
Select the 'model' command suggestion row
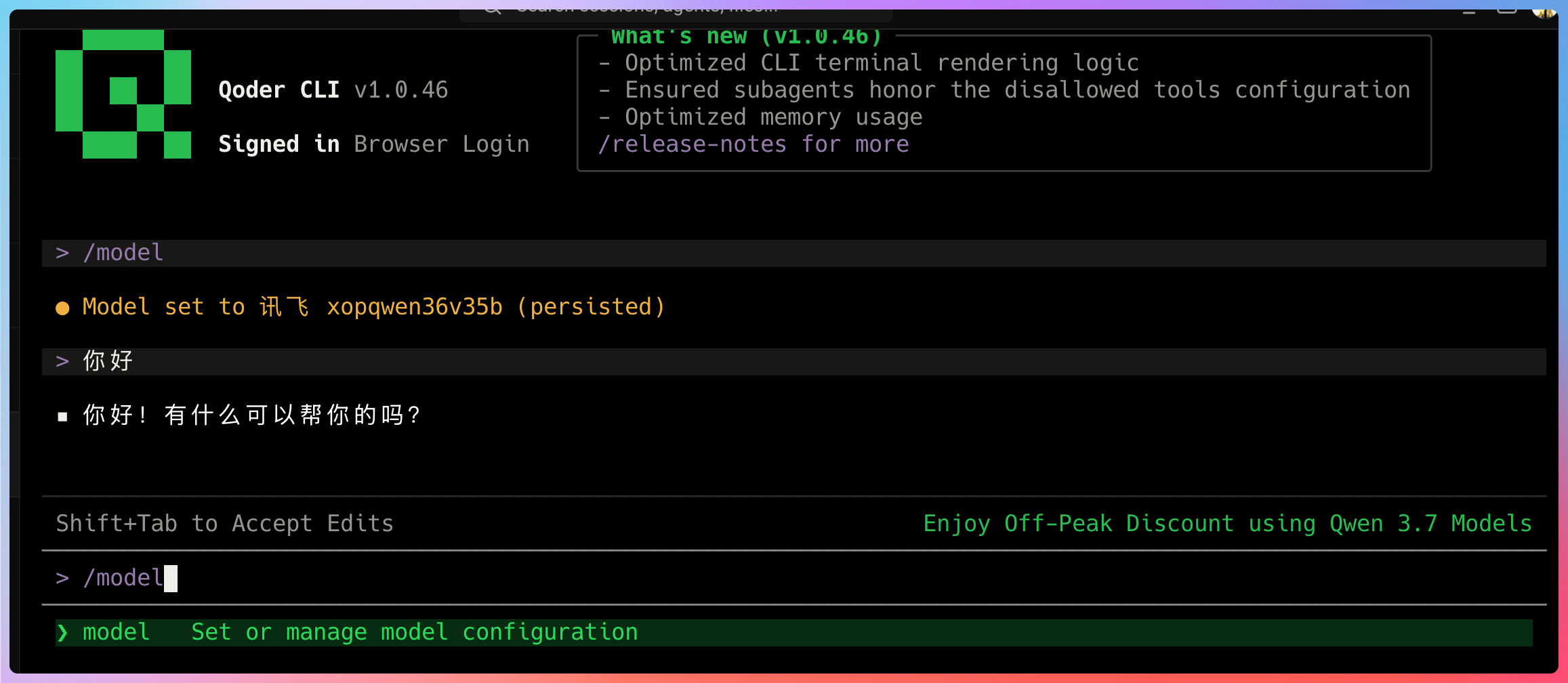coord(793,633)
